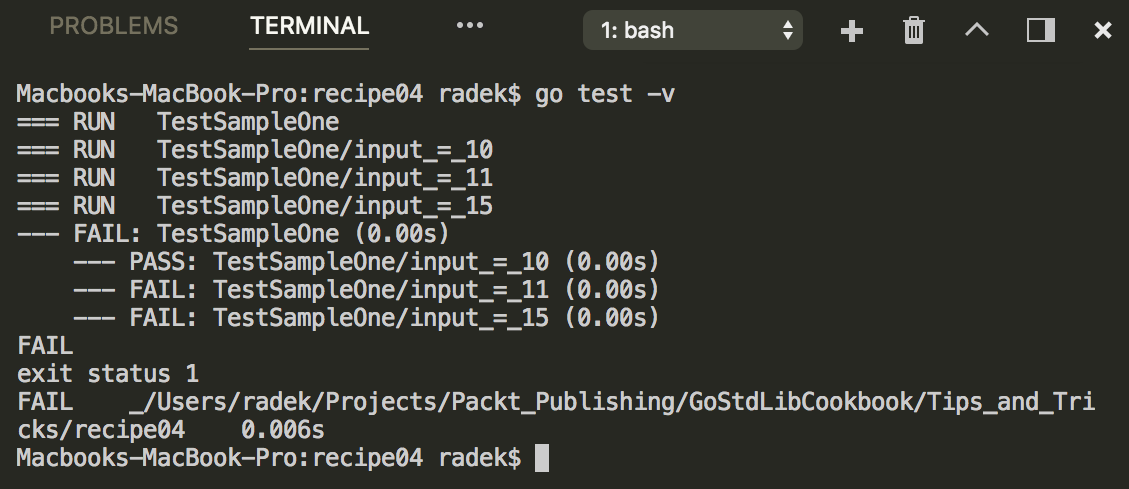Viewport: 1129px width, 489px height.
Task: Open the more panels ellipsis menu
Action: click(470, 26)
